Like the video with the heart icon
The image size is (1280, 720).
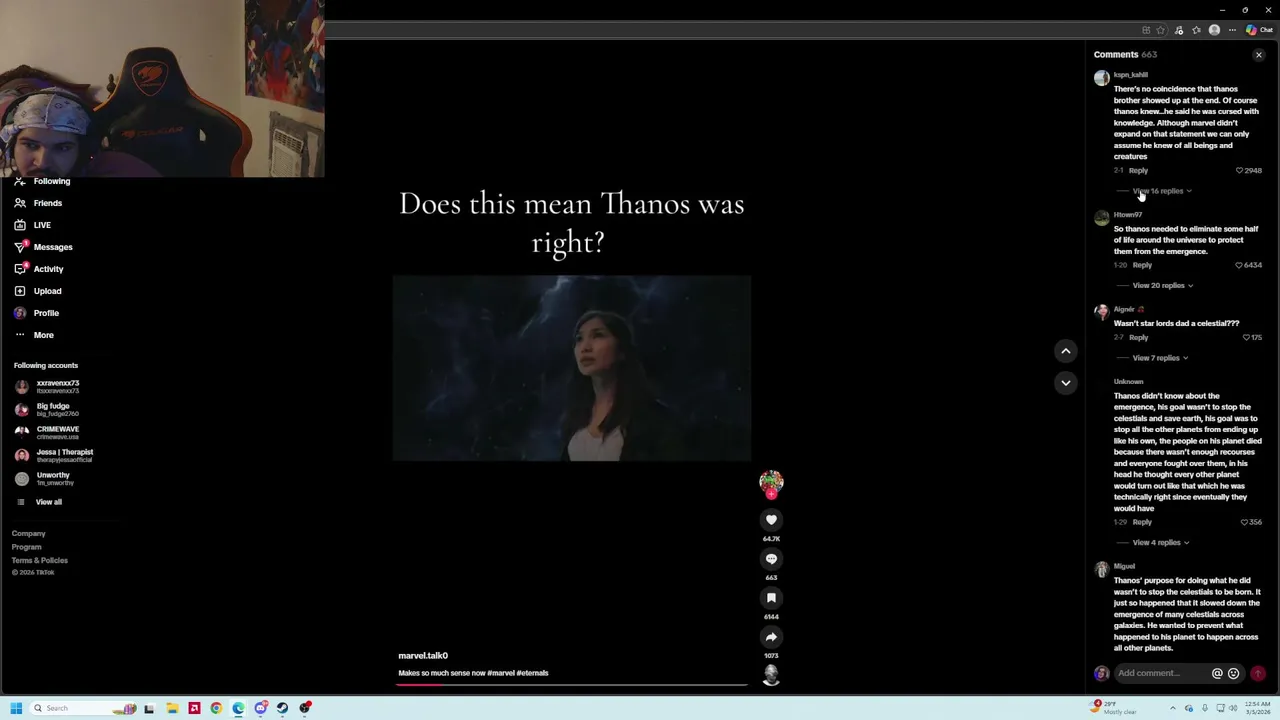click(x=771, y=520)
